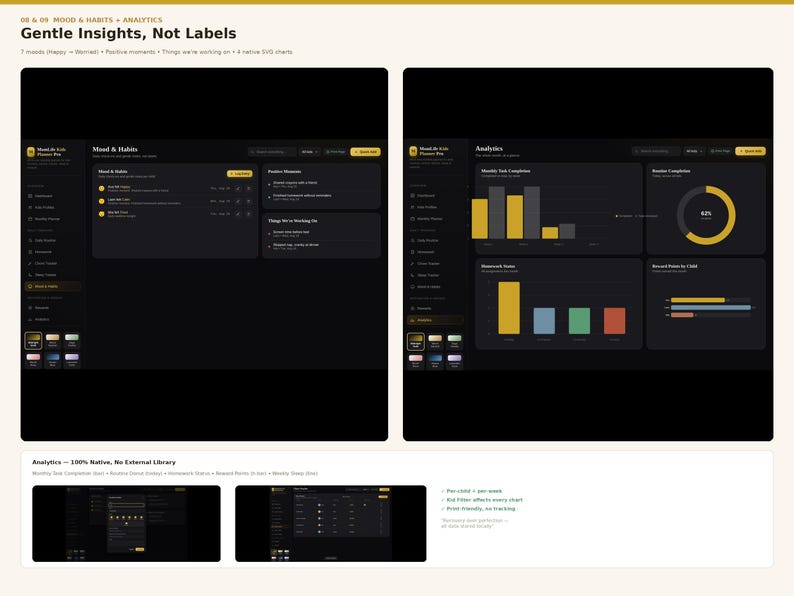Open Monthly Planner label in Analytics screenshot sidebar
794x596 pixels.
[430, 219]
